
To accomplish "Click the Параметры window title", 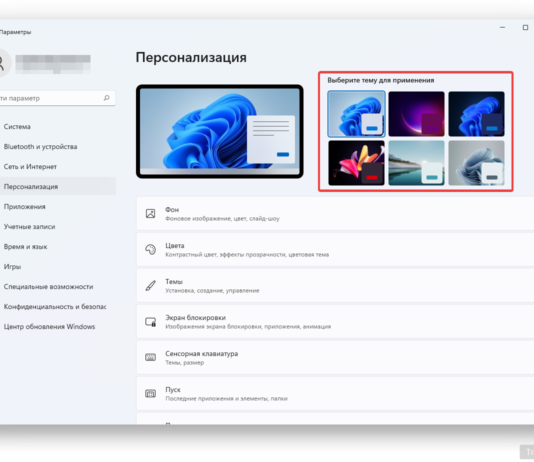I will [16, 32].
